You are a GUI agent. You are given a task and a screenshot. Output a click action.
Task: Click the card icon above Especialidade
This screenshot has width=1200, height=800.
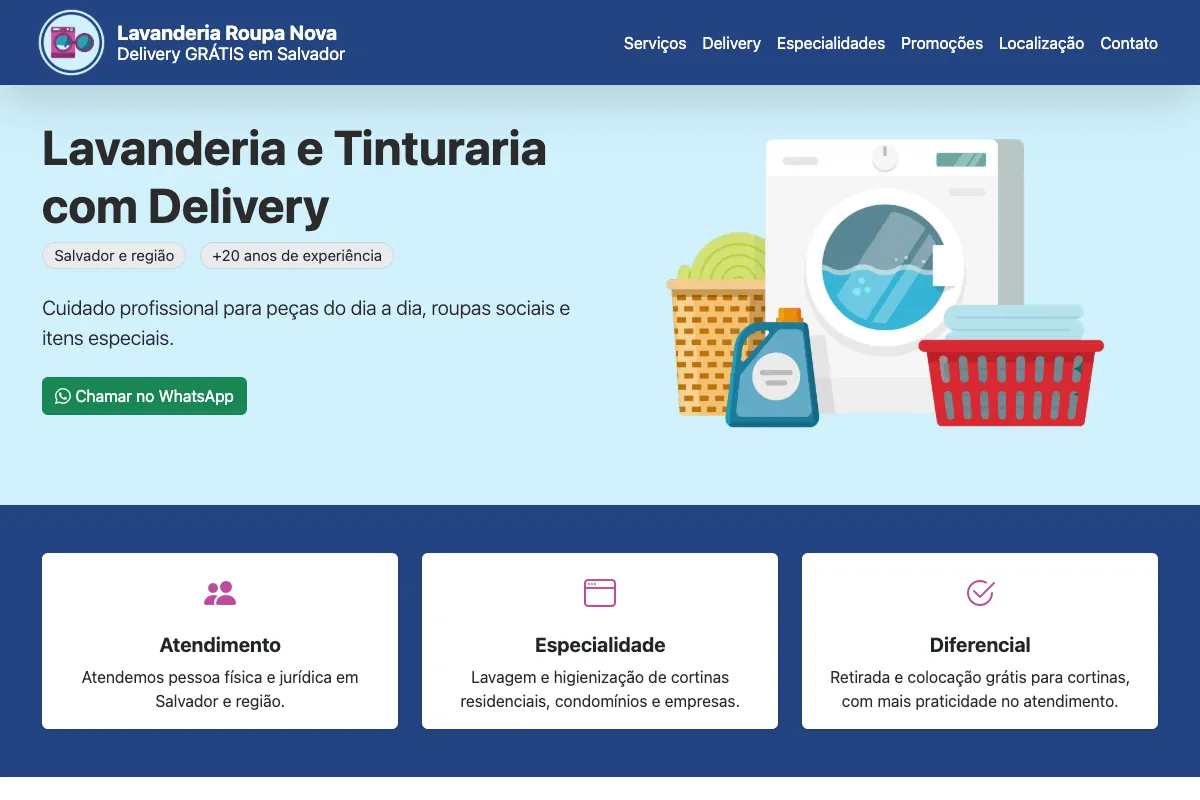click(600, 592)
